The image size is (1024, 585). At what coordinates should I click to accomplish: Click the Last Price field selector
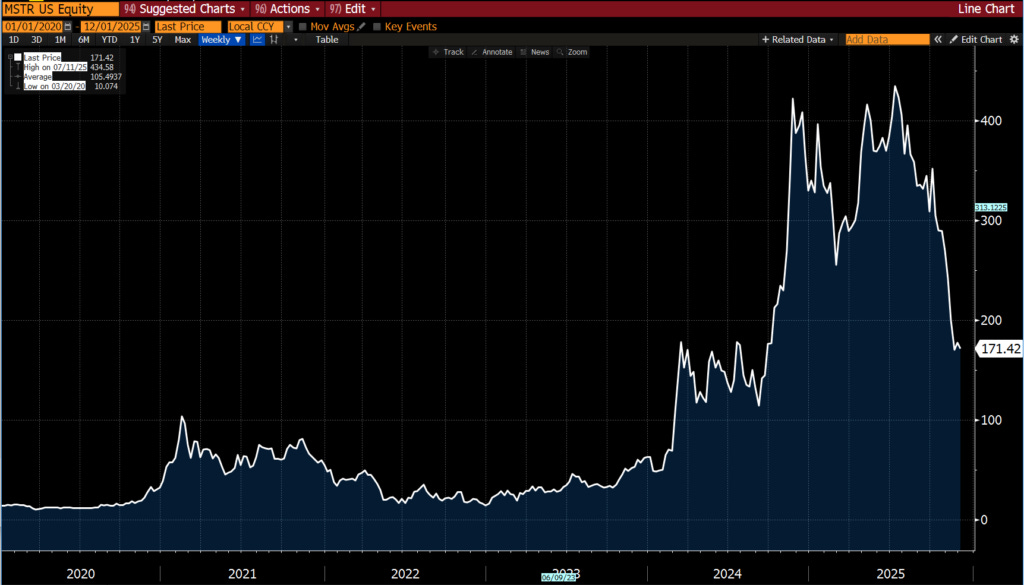(188, 27)
